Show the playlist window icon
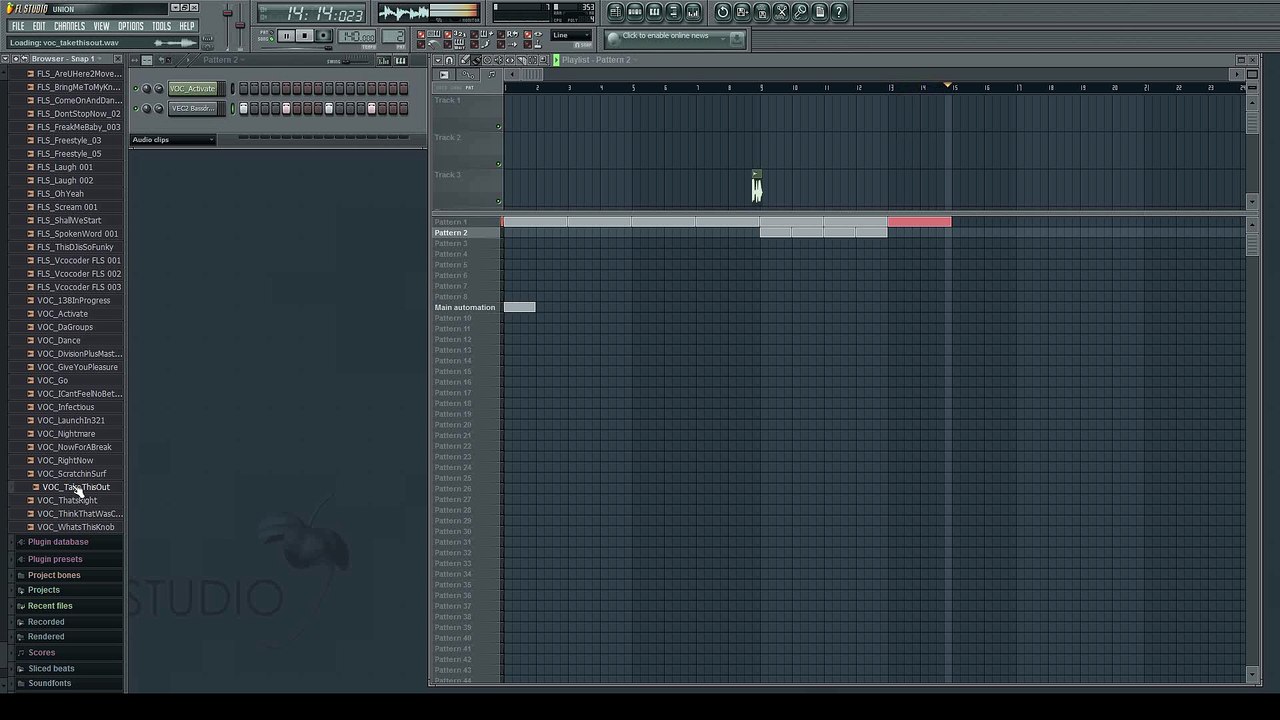The width and height of the screenshot is (1280, 720). coord(616,12)
